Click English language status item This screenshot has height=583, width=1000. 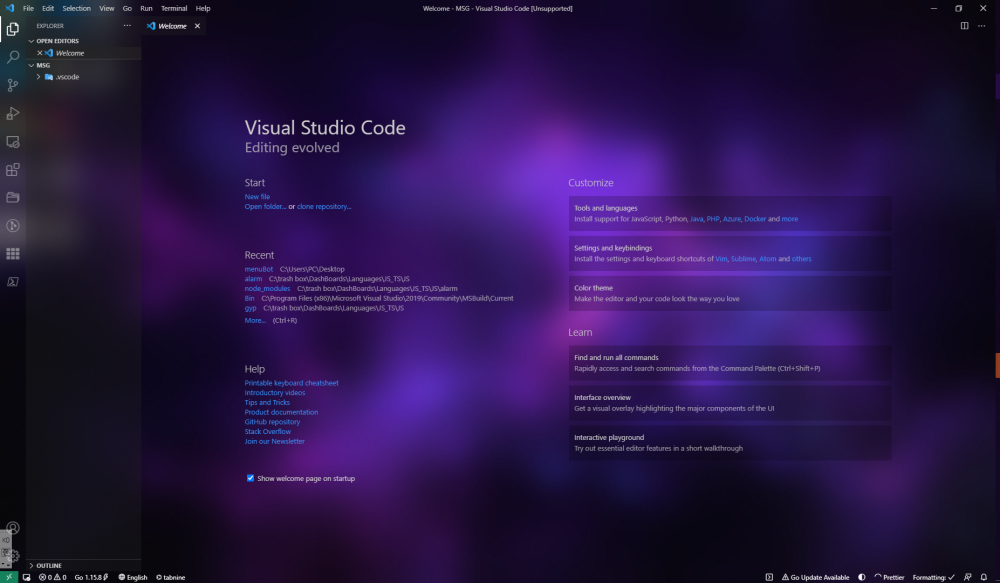(x=133, y=577)
